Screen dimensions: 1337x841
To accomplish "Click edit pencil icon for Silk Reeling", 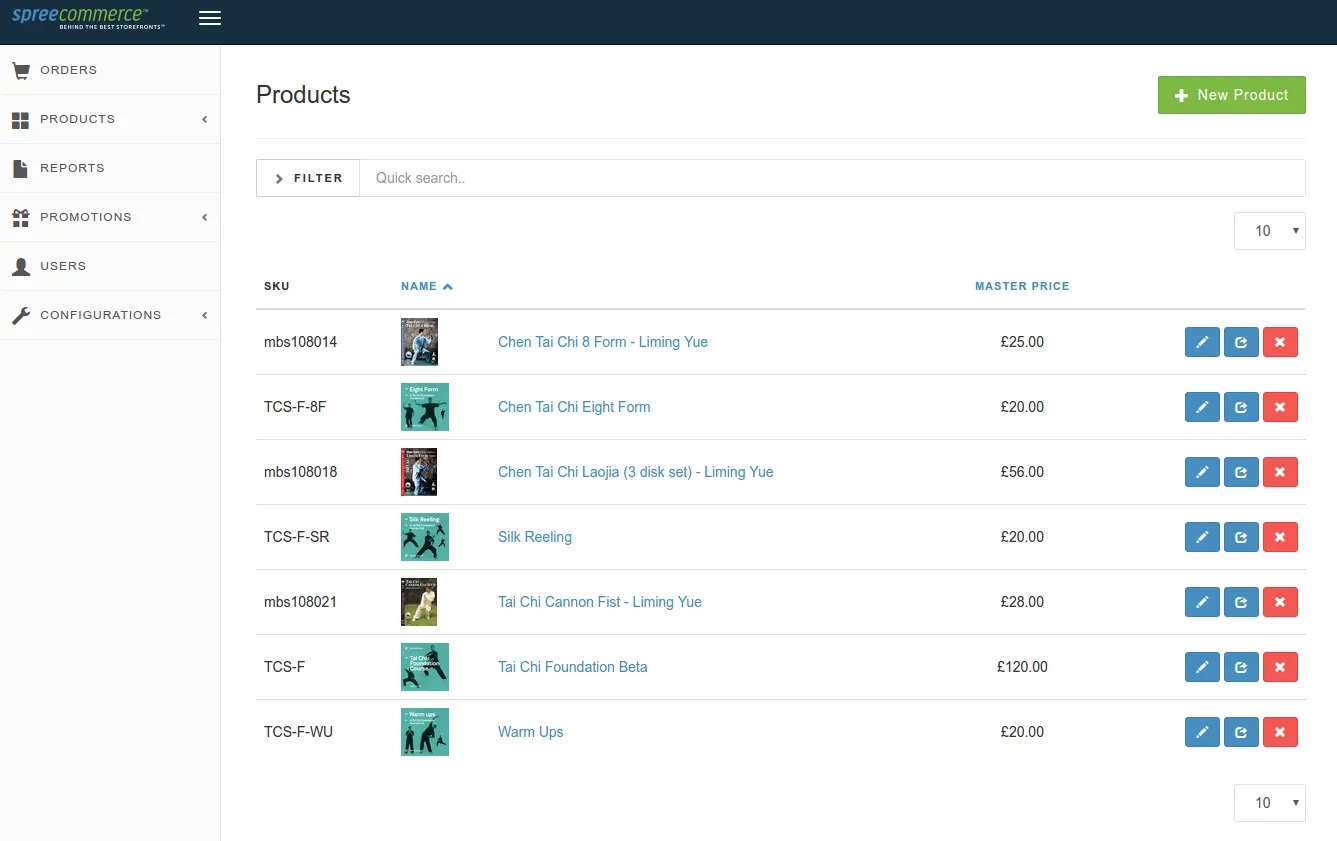I will tap(1202, 537).
